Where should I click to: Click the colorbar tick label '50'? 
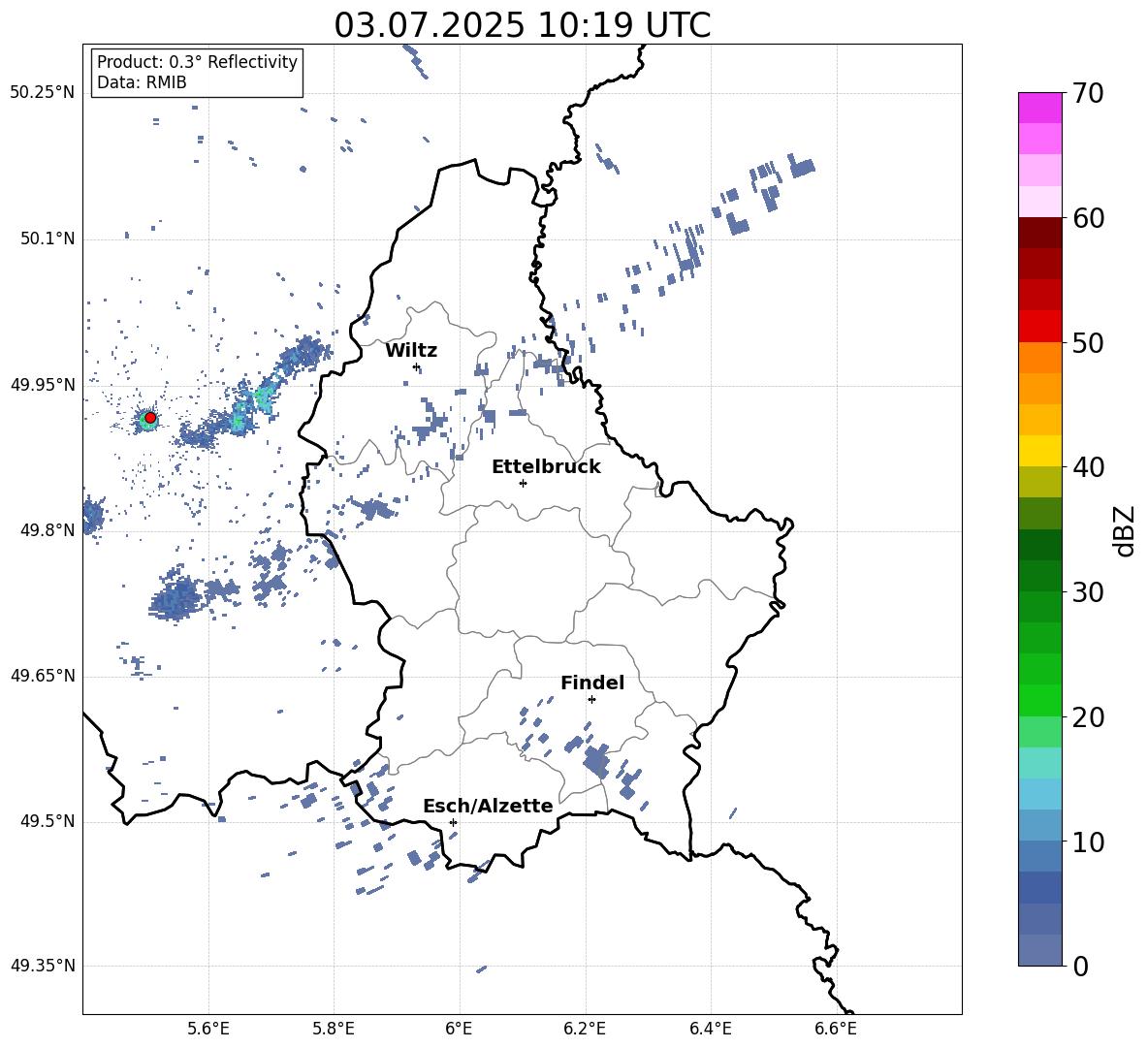[x=1088, y=342]
